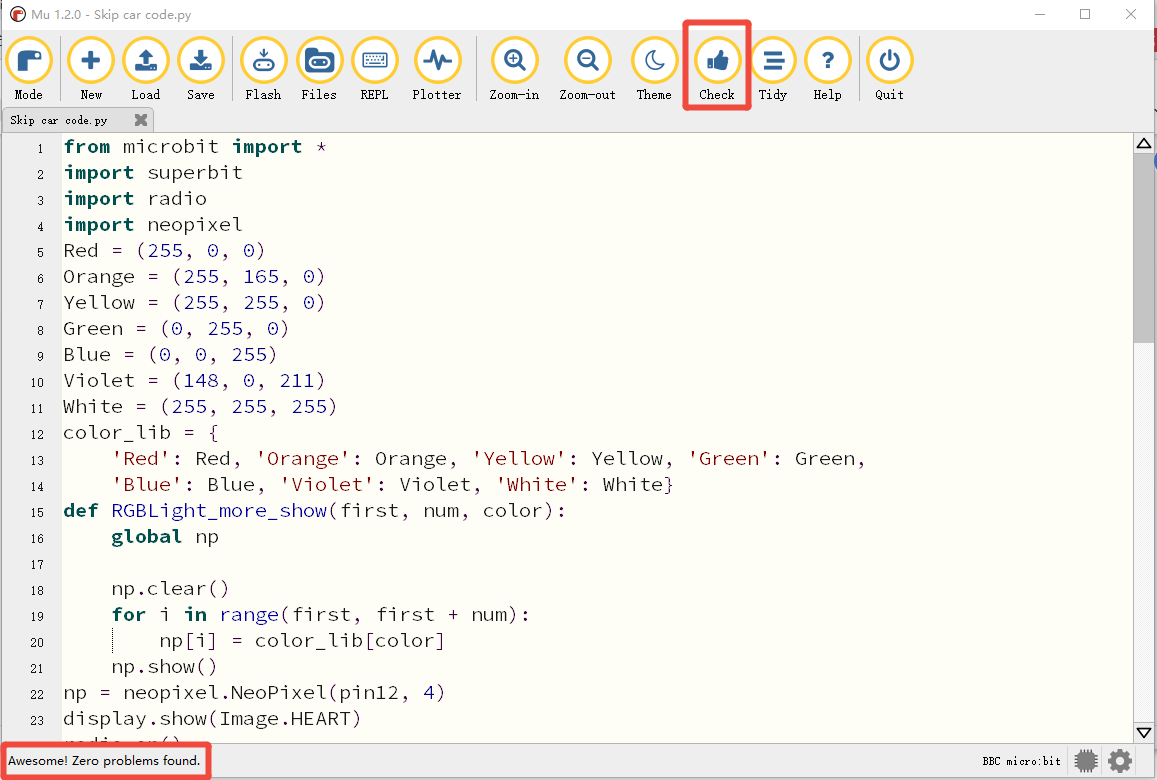Open Mu administration gear settings
1157x780 pixels.
pyautogui.click(x=1120, y=761)
